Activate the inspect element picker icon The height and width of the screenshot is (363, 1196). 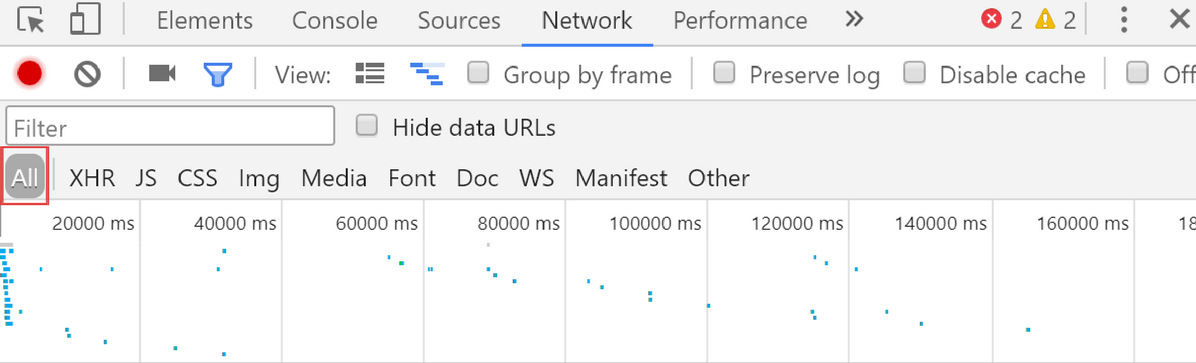31,20
